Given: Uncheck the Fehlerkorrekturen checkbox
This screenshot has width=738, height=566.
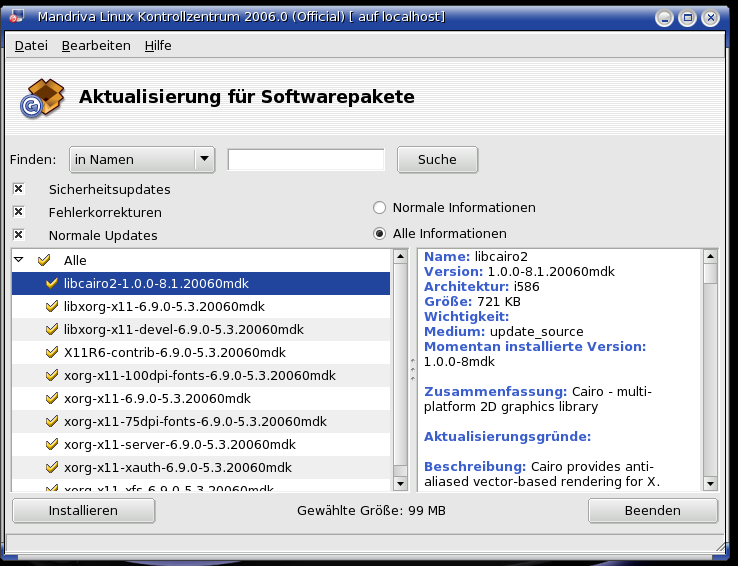Looking at the screenshot, I should click(18, 212).
